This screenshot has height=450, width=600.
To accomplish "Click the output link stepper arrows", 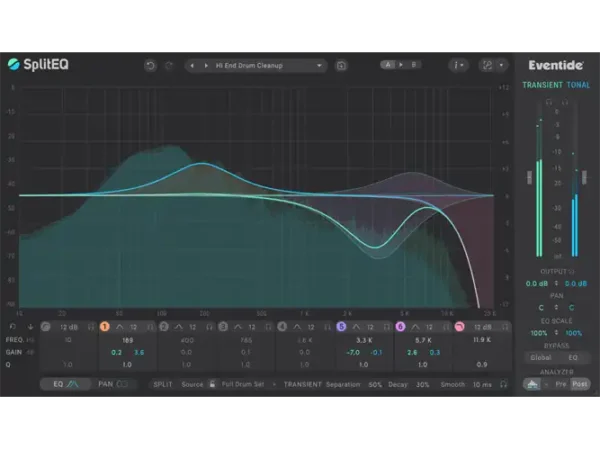I will pyautogui.click(x=556, y=284).
